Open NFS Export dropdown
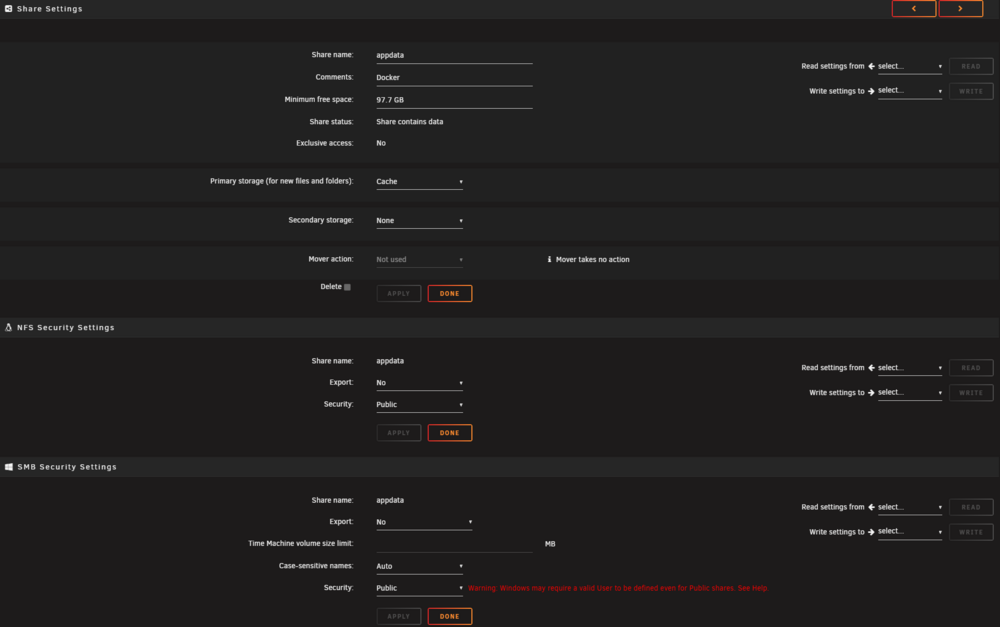Screen dimensions: 1000x627 419,383
